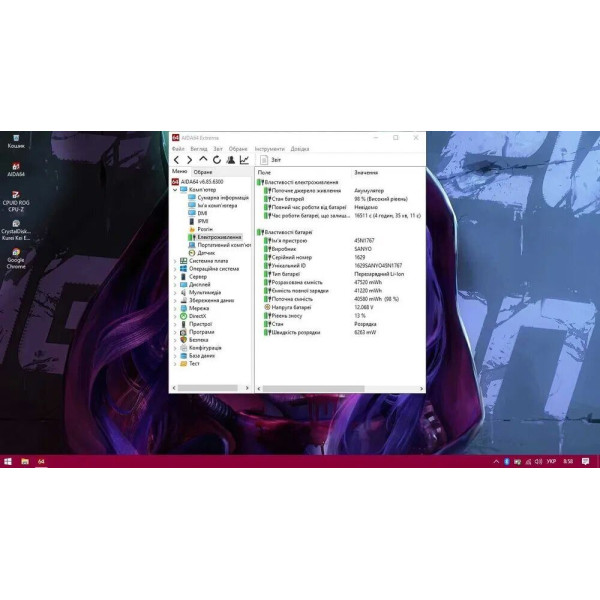Click the База даних icon in tree

point(183,356)
